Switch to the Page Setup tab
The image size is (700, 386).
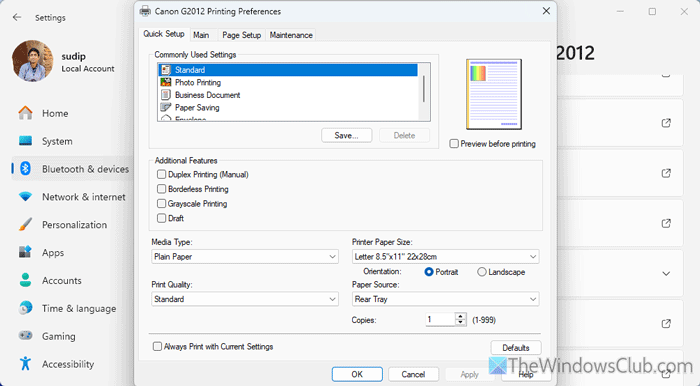242,35
